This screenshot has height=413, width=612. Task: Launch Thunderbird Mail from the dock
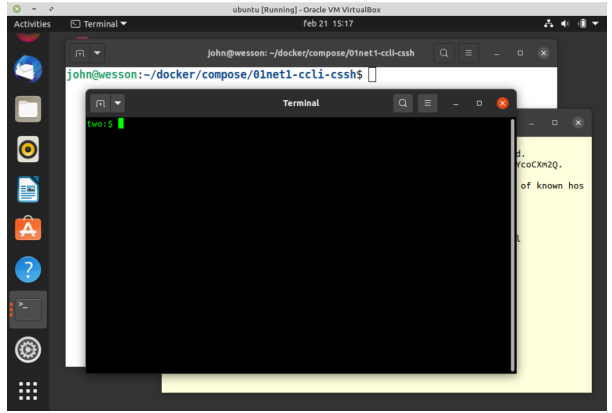point(27,69)
